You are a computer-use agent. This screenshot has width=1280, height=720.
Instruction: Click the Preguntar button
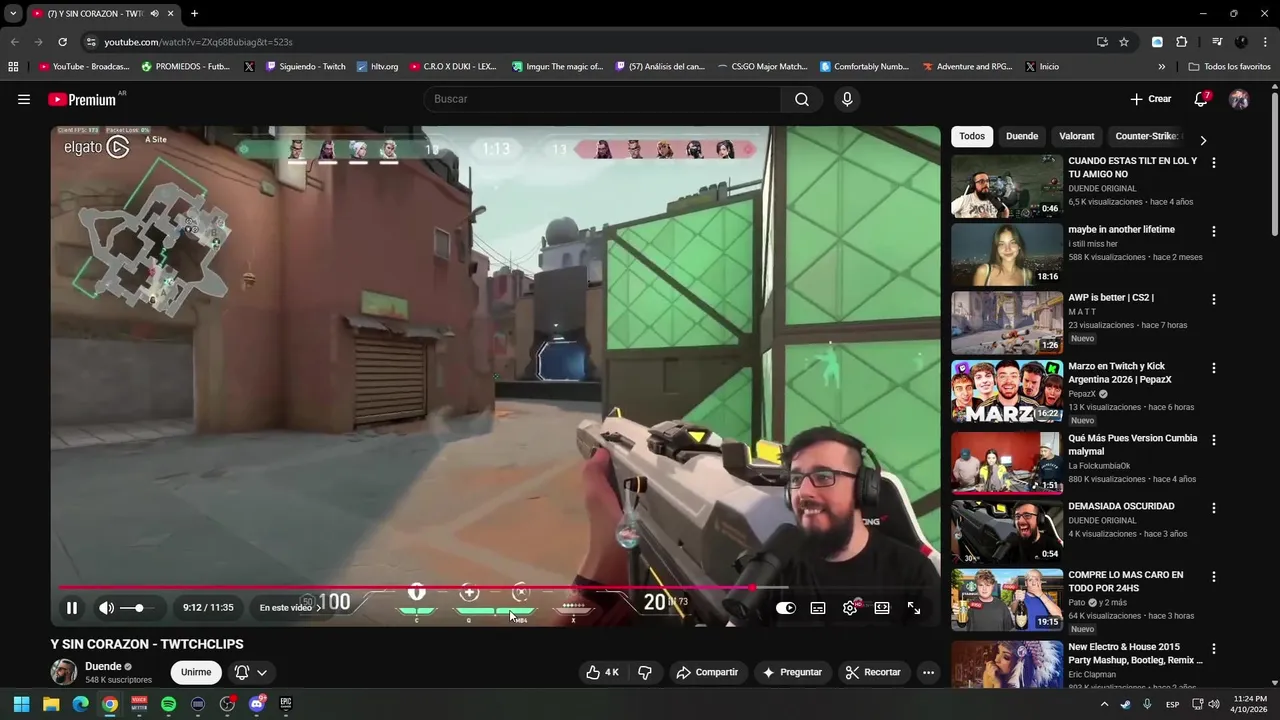pos(792,672)
